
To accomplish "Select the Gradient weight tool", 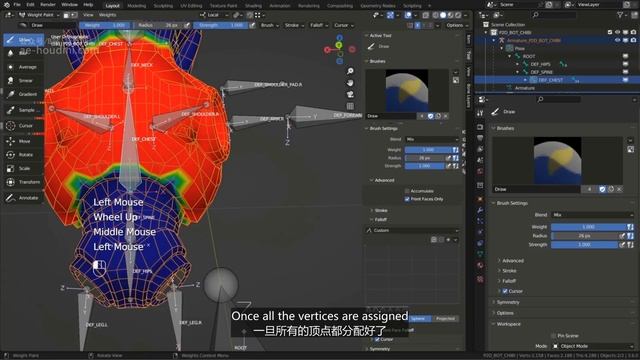I will click(23, 94).
